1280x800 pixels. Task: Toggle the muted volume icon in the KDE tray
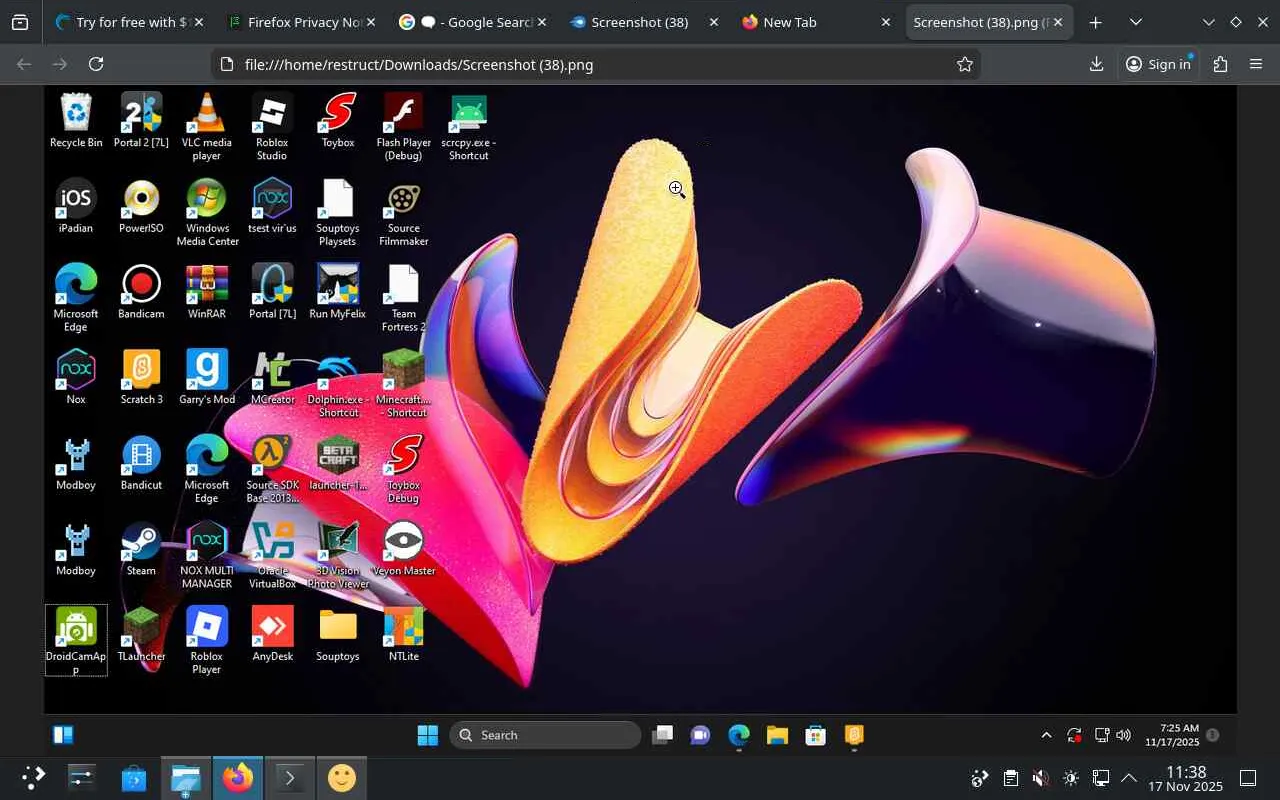point(1040,778)
